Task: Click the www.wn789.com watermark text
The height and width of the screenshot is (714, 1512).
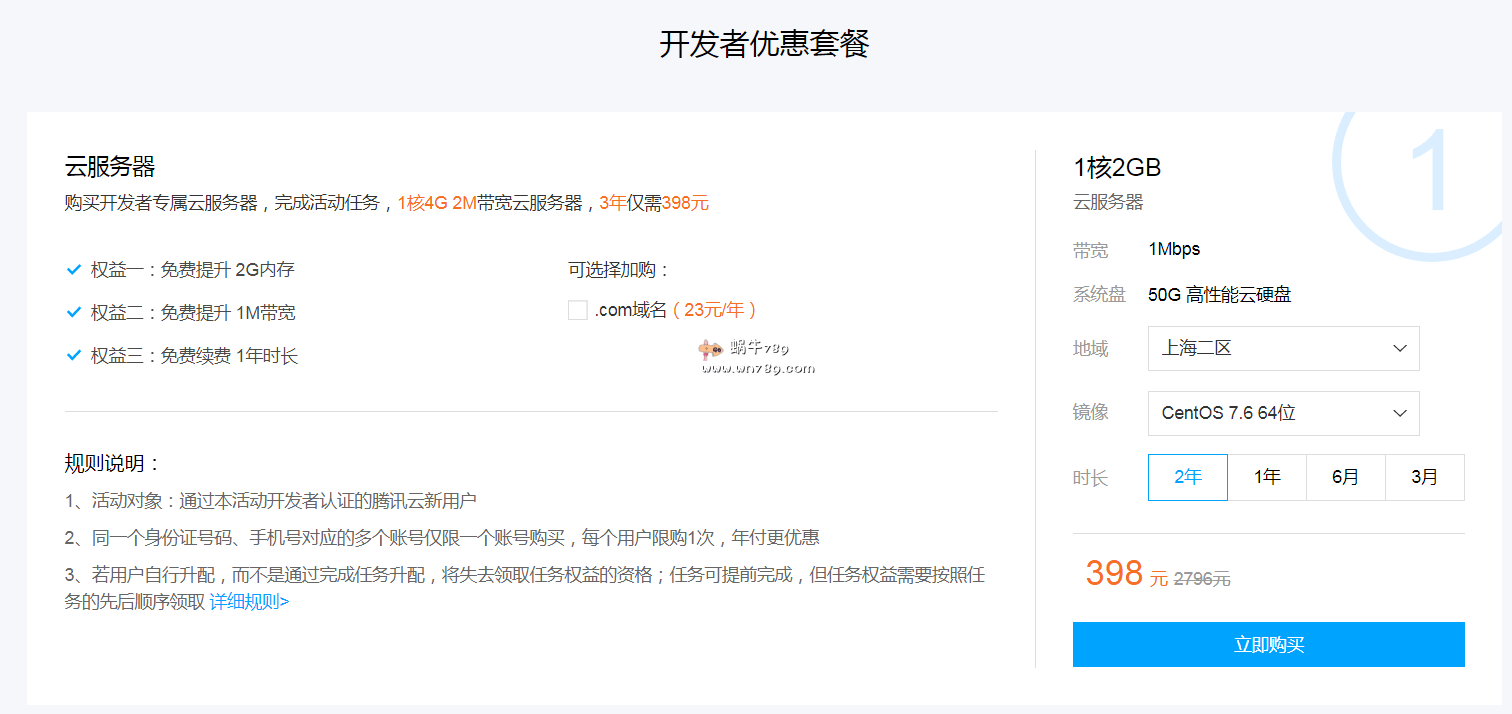Action: (758, 368)
